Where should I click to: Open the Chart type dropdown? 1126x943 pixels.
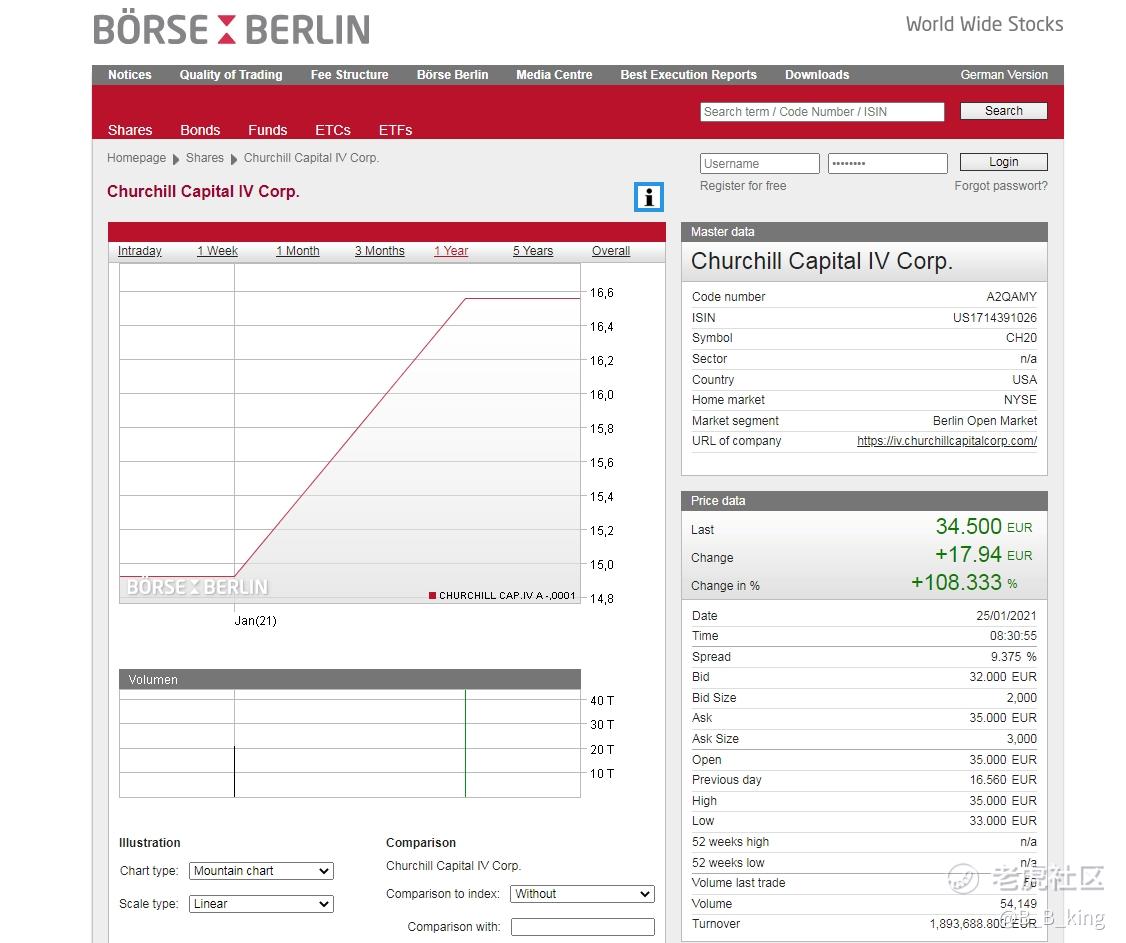(261, 870)
